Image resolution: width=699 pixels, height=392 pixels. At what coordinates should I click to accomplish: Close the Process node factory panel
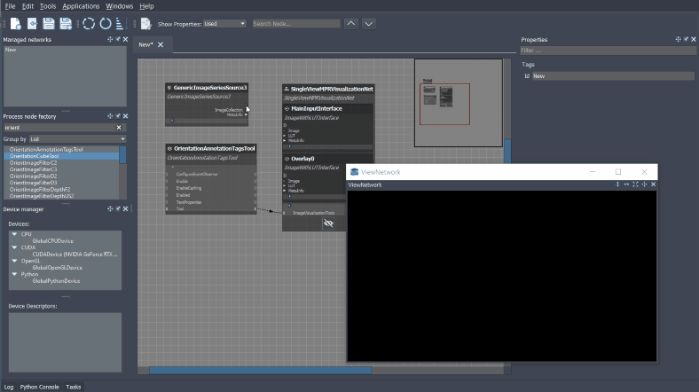[x=125, y=116]
